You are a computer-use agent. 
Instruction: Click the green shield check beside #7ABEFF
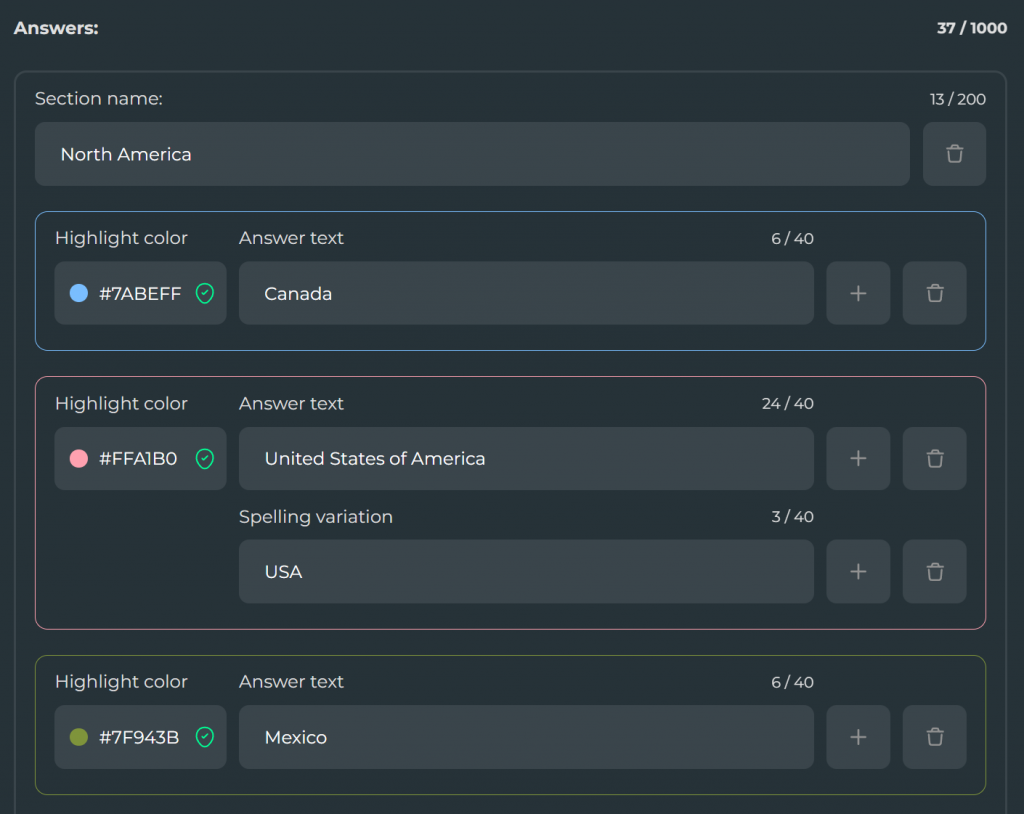pyautogui.click(x=204, y=293)
